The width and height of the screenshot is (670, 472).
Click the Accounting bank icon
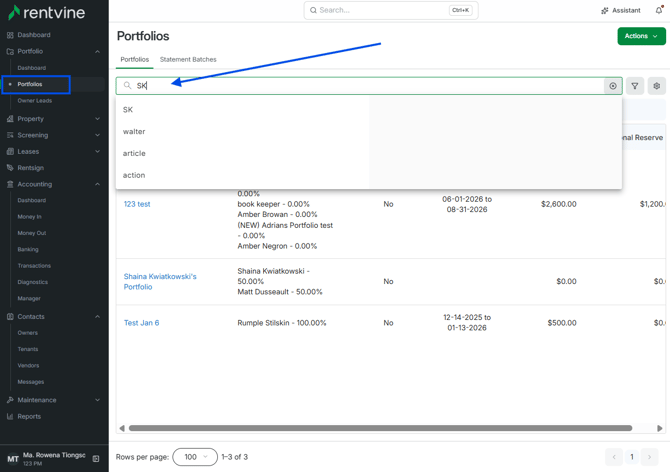[x=10, y=184]
